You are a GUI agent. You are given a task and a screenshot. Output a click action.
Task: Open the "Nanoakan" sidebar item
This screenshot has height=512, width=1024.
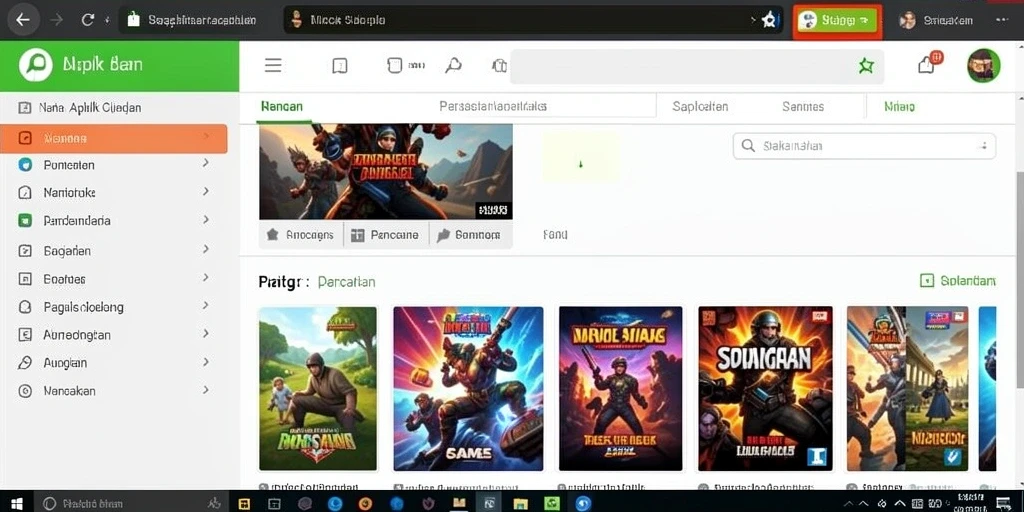[114, 391]
